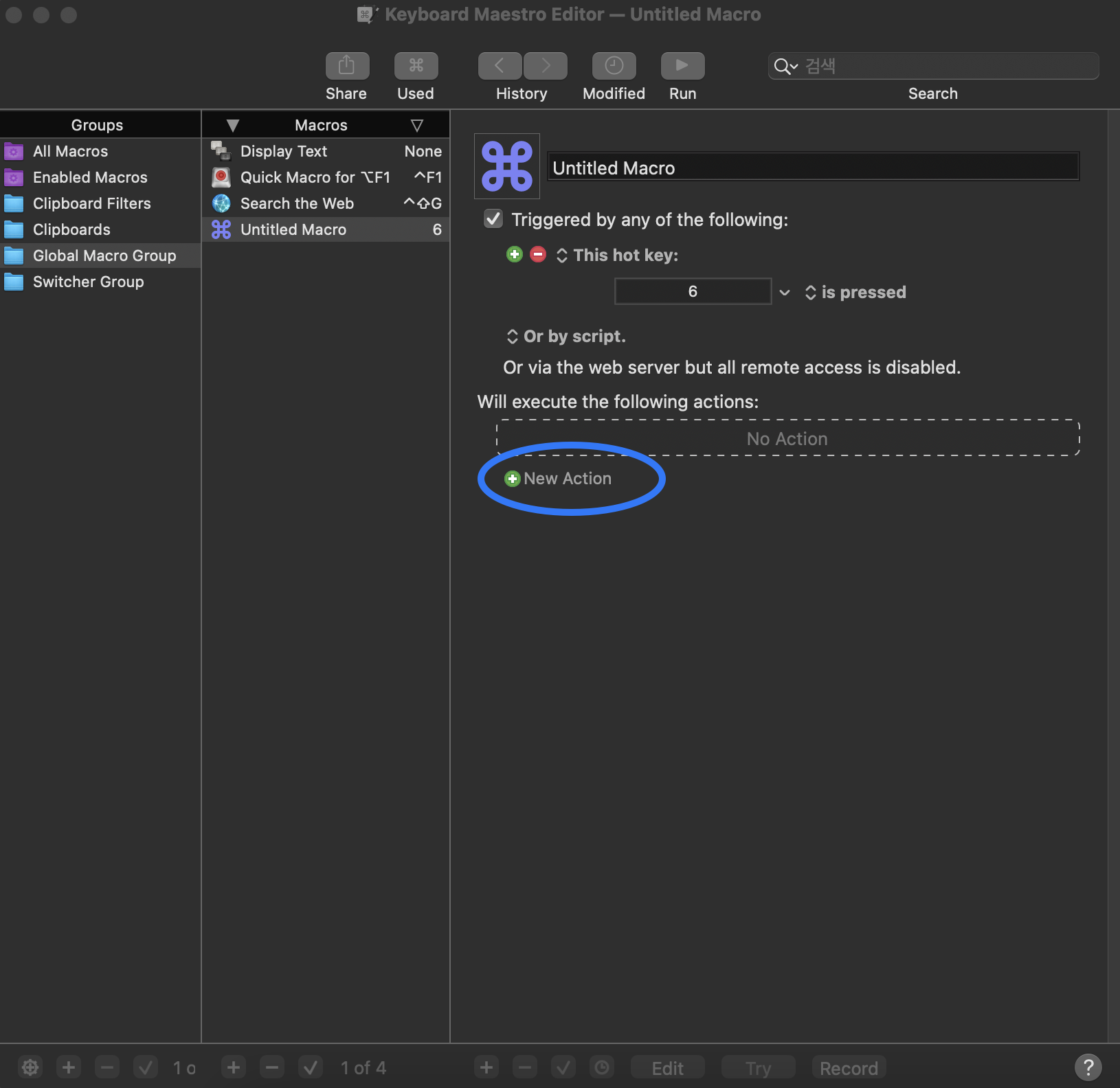The image size is (1120, 1088).
Task: Select the Clipboard Filters group
Action: click(100, 203)
